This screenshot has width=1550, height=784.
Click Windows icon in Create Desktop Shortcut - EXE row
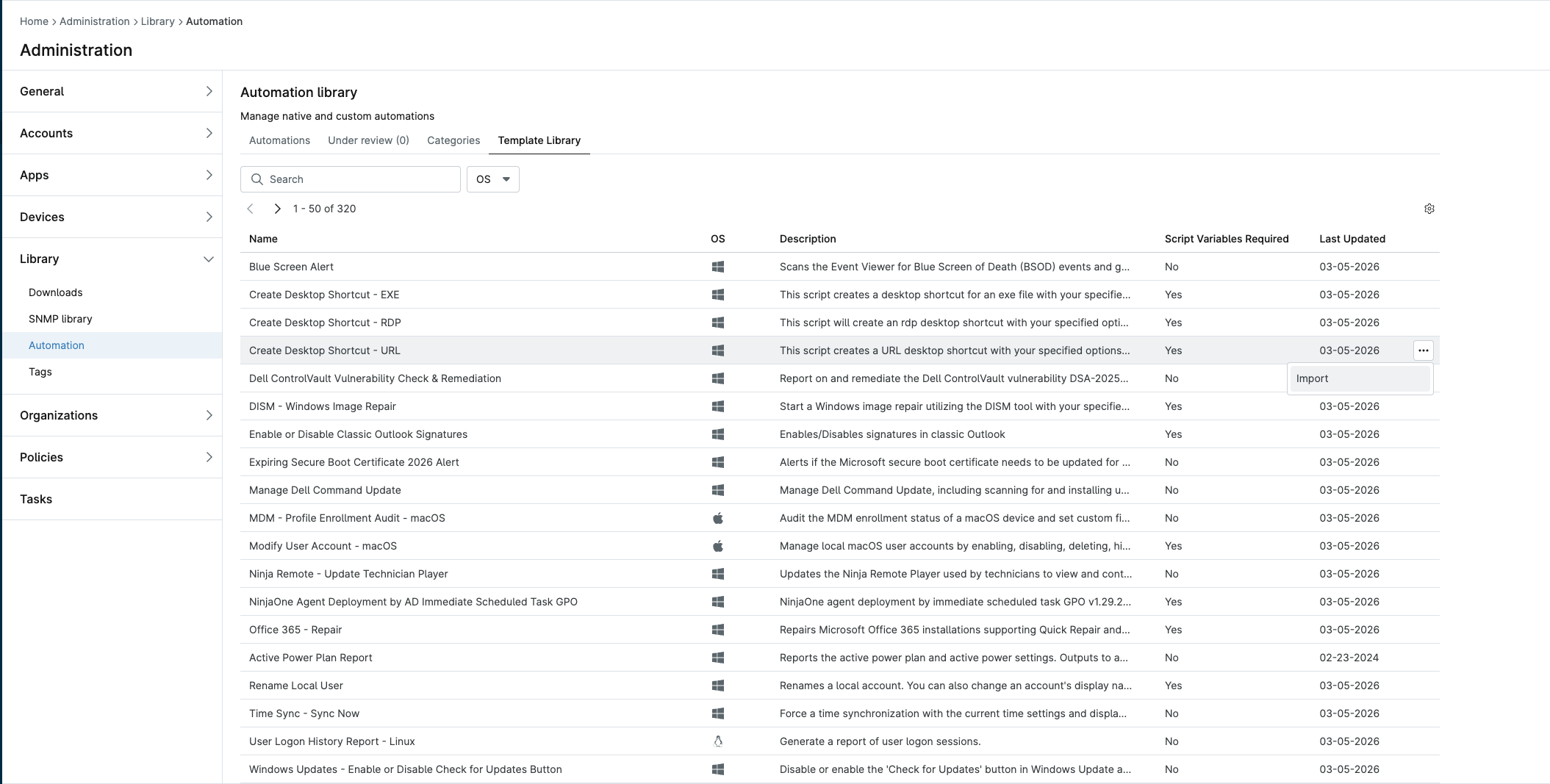(718, 295)
